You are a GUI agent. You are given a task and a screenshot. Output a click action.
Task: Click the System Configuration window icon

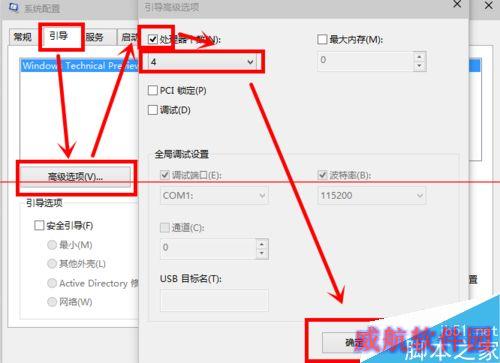pyautogui.click(x=13, y=6)
